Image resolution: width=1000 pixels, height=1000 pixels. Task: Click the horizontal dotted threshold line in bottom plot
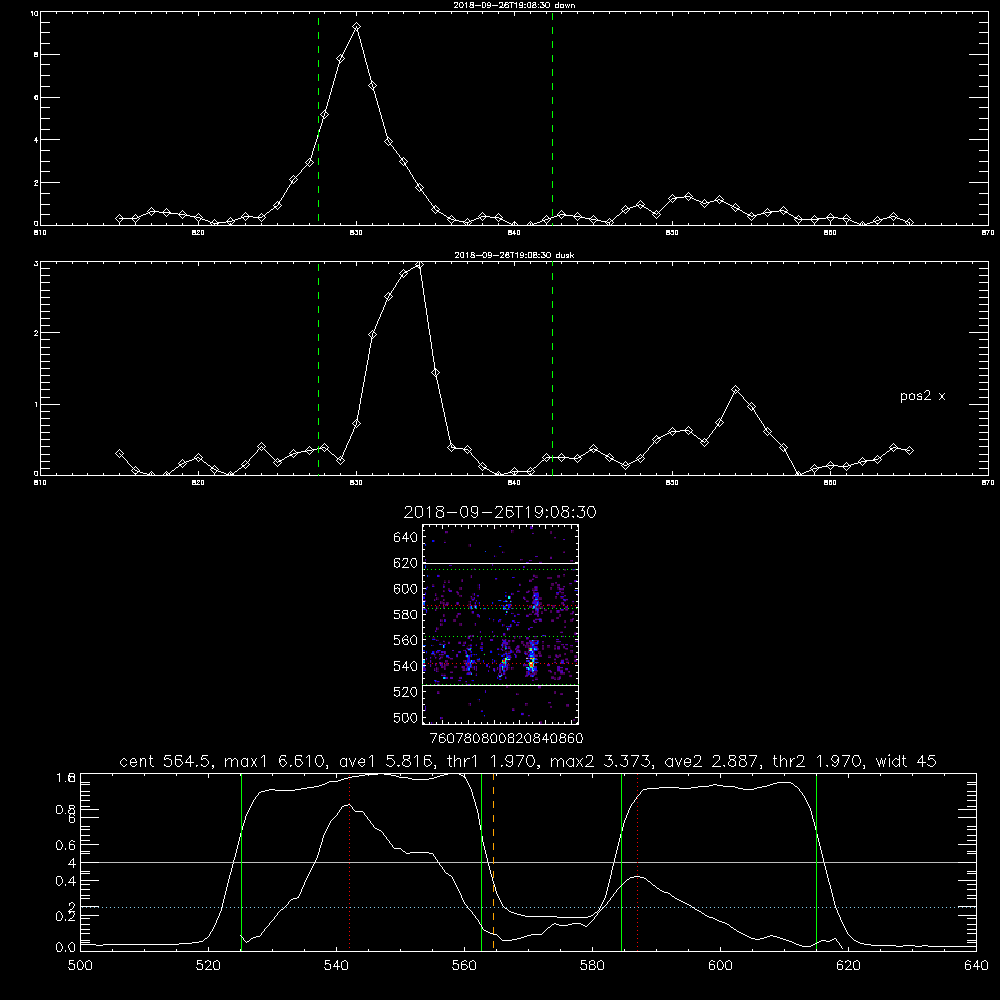tap(528, 907)
